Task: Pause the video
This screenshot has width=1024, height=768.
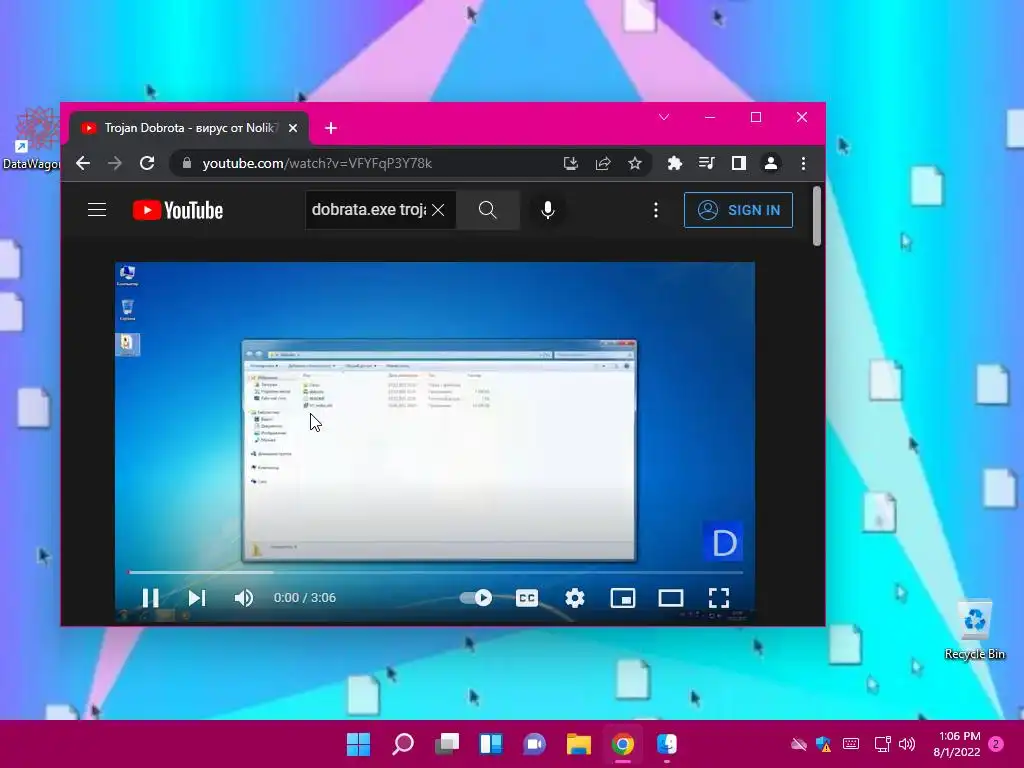Action: pos(151,598)
